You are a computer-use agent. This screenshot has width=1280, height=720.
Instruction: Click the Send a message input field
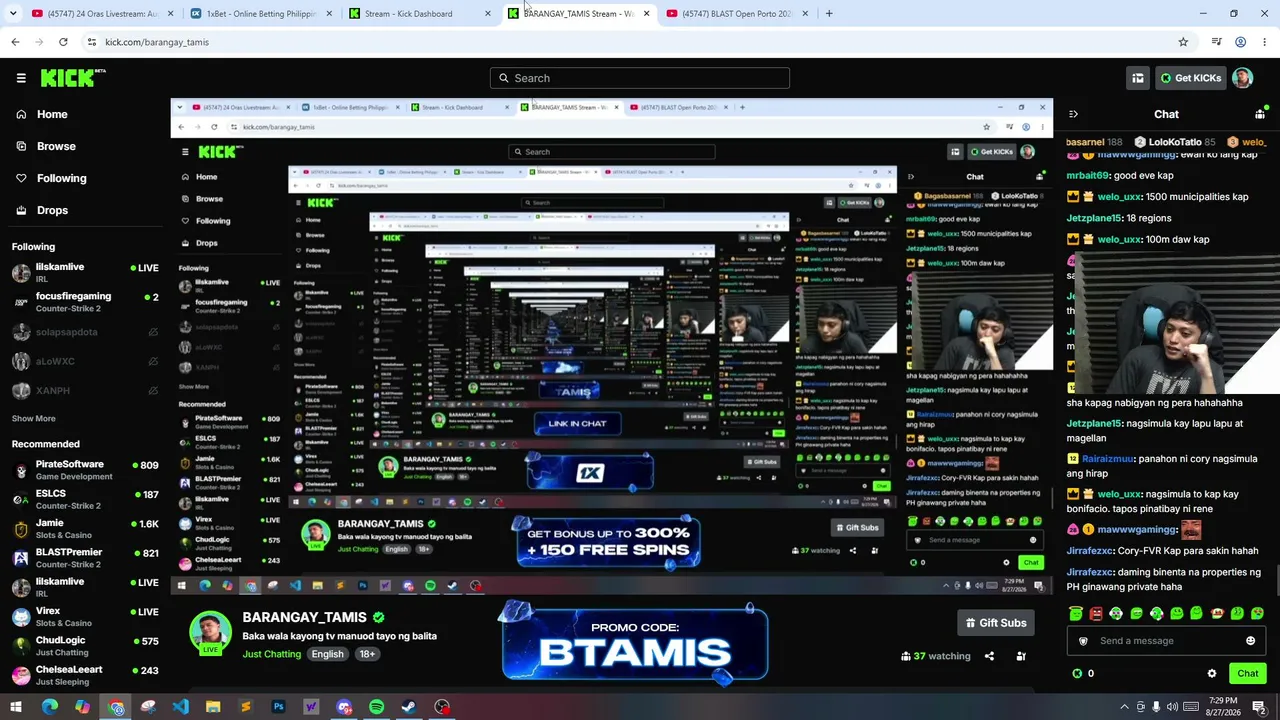pyautogui.click(x=1165, y=641)
